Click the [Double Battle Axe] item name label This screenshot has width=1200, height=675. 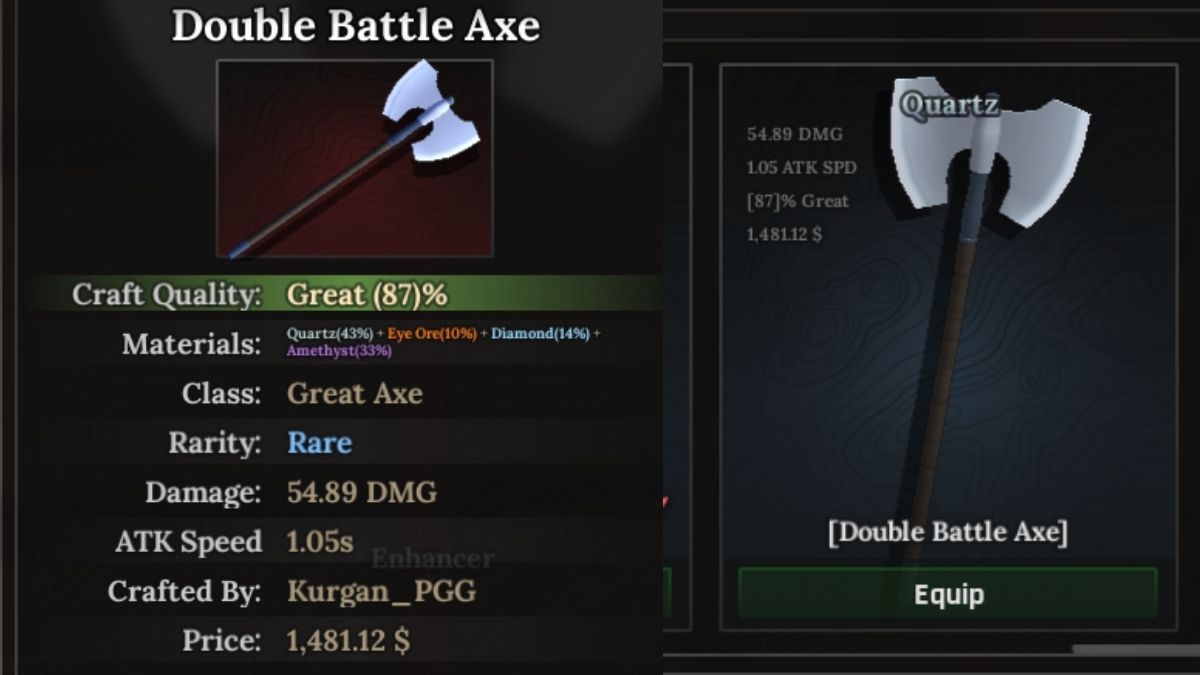948,531
